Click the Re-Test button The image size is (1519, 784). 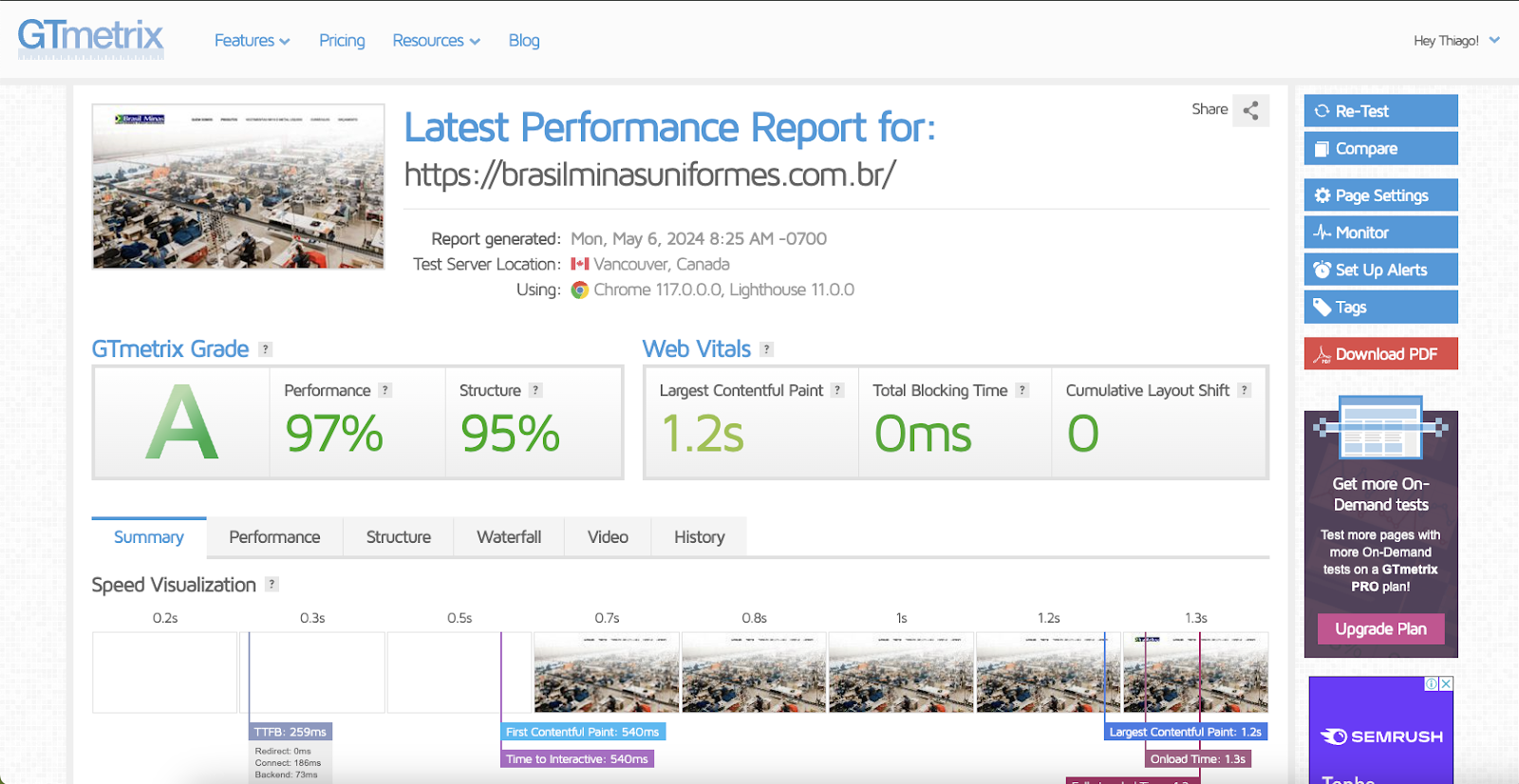(1380, 111)
